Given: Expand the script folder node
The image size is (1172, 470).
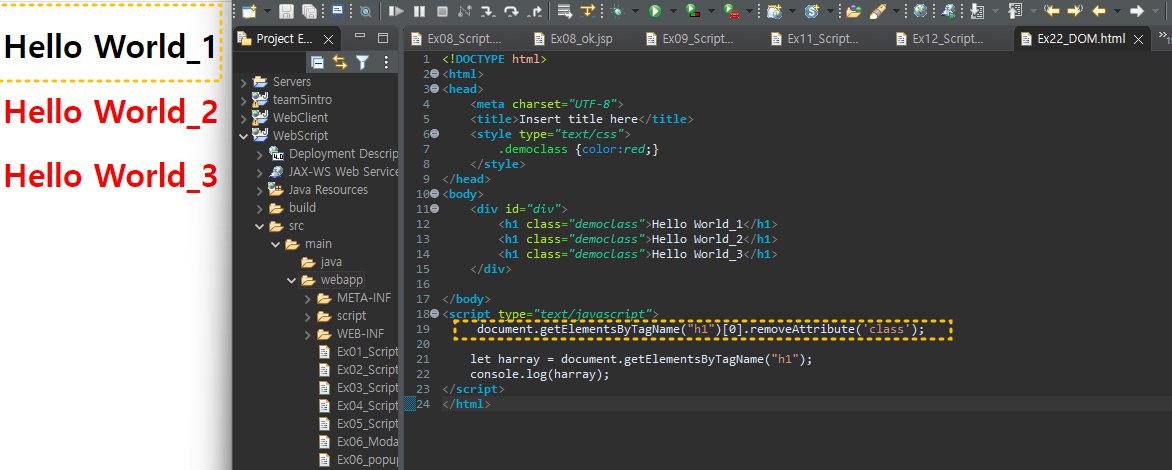Looking at the screenshot, I should pyautogui.click(x=307, y=316).
